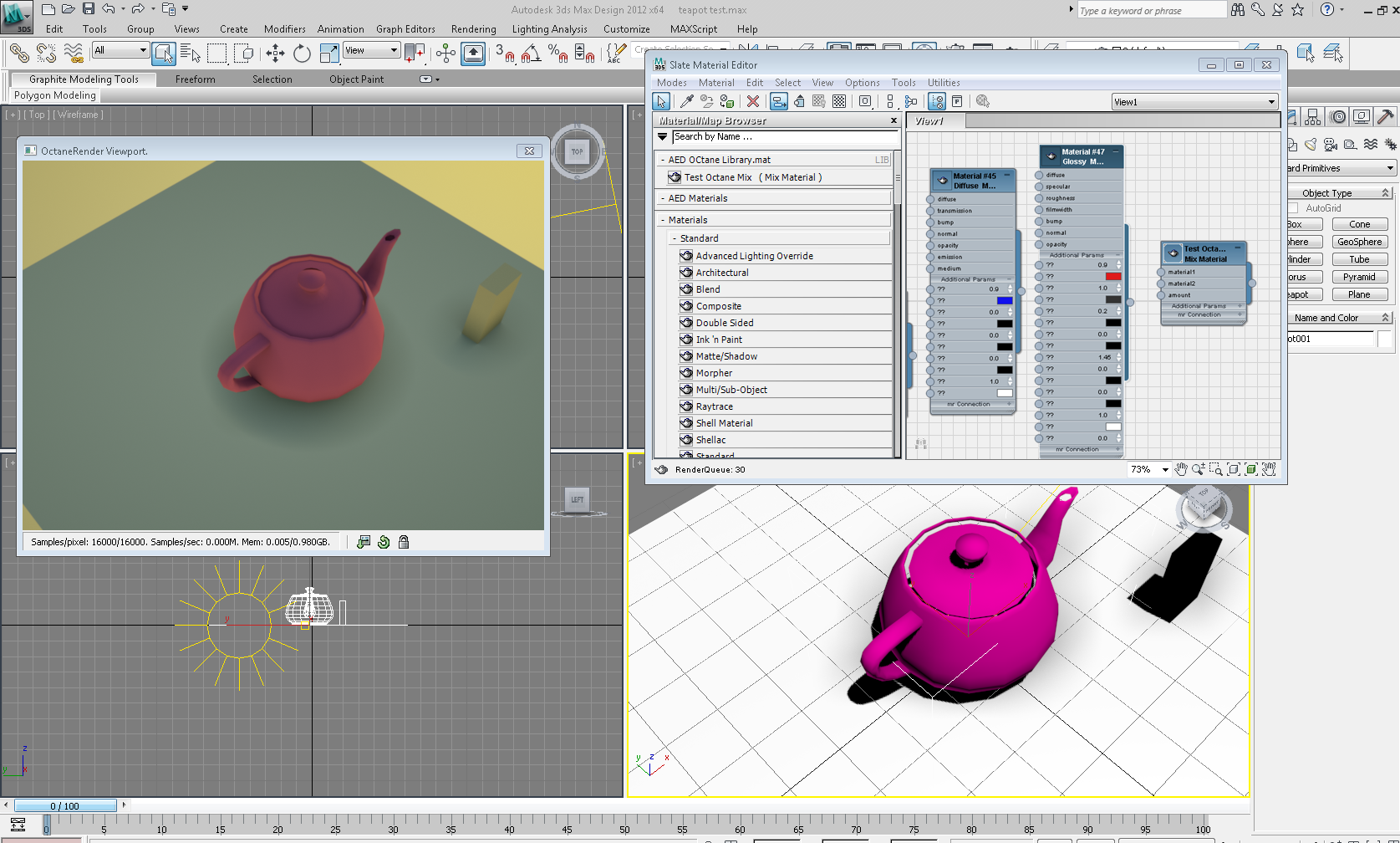Open the Utilities hammer panel tab
This screenshot has width=1400, height=843.
1387,116
